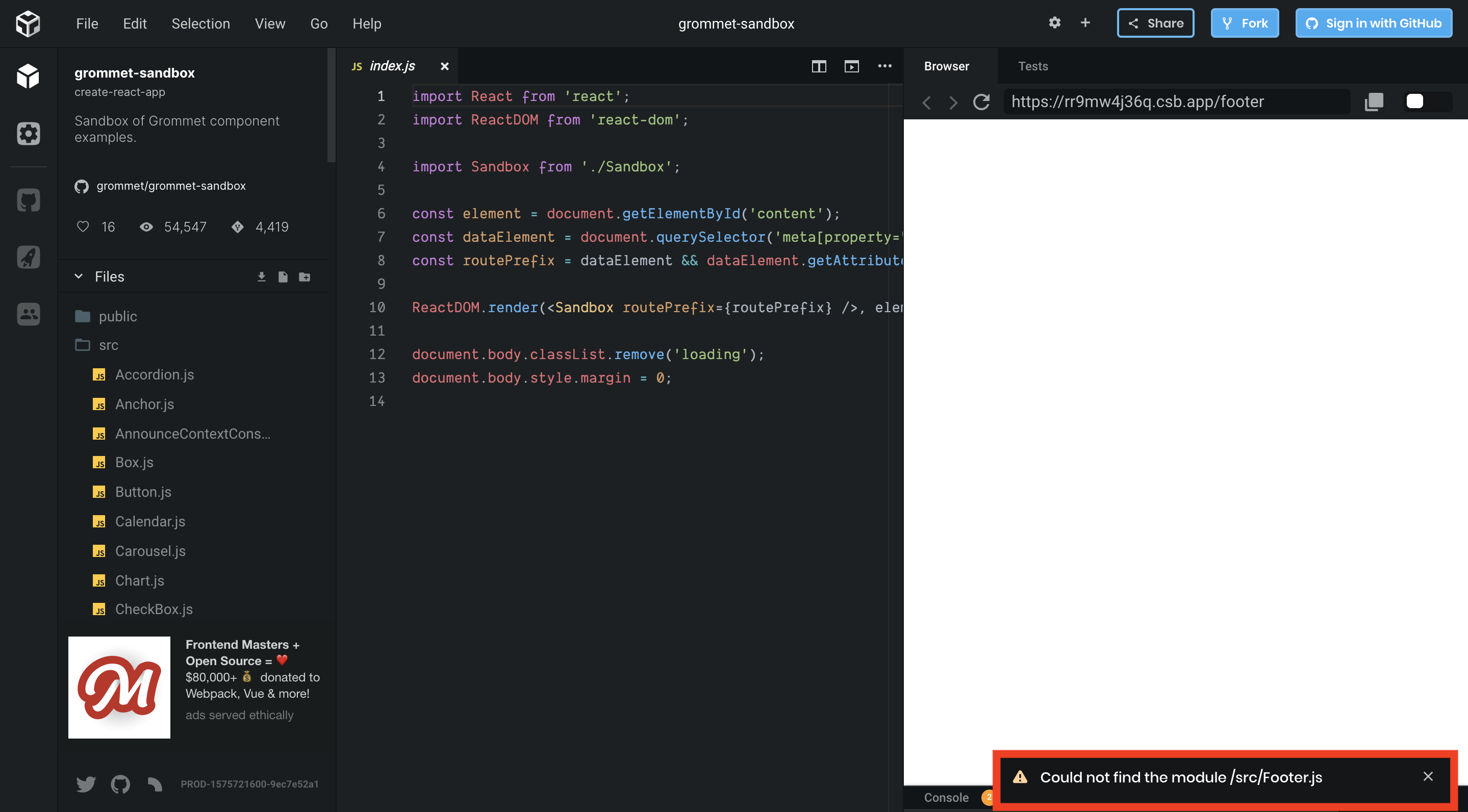Open the preview in a new window
1468x812 pixels.
(x=852, y=66)
